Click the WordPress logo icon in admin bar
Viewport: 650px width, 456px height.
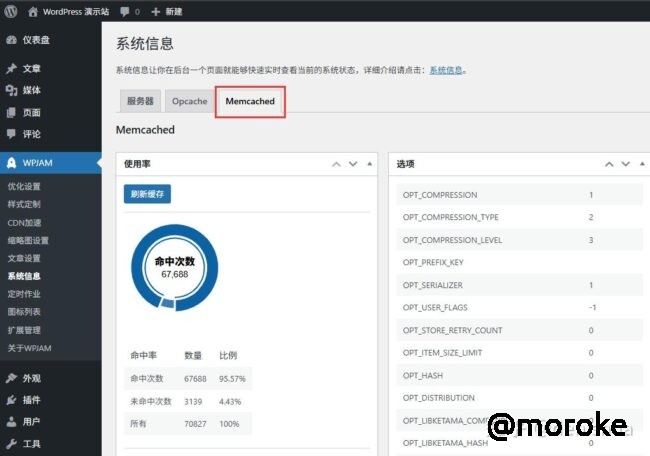pos(11,11)
